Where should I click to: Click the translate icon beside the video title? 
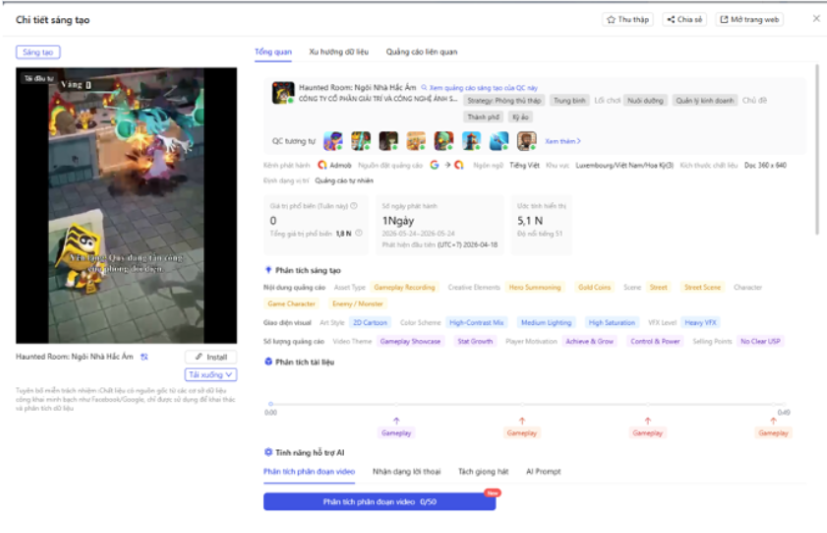click(144, 357)
